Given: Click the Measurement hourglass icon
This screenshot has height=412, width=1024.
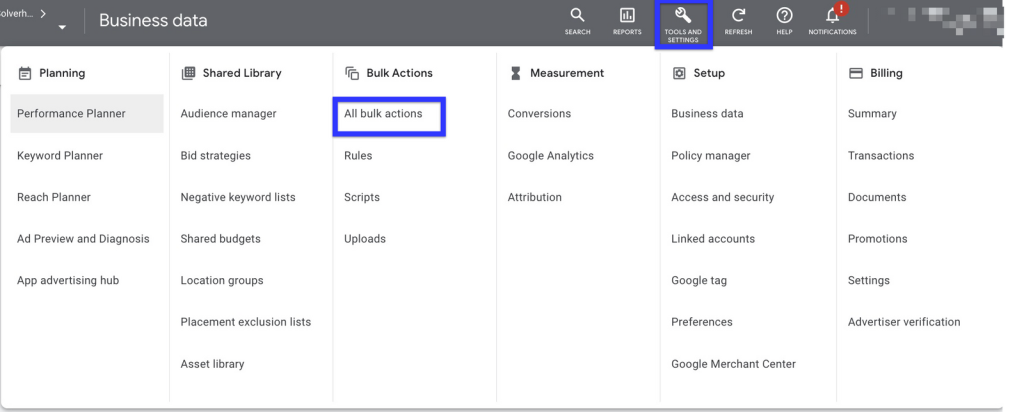Looking at the screenshot, I should click(x=515, y=73).
